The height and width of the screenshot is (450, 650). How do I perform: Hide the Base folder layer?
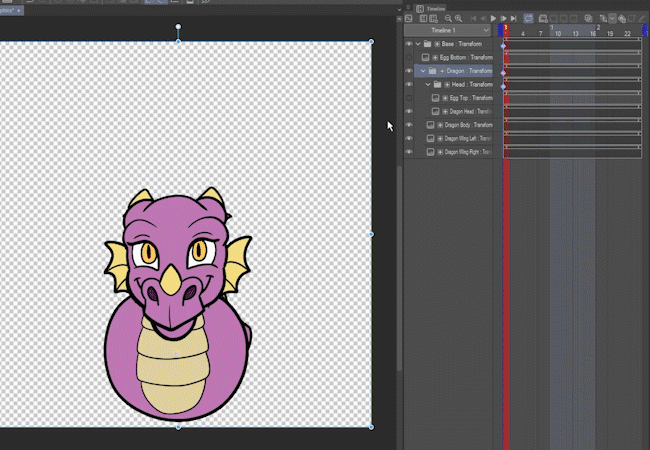409,44
